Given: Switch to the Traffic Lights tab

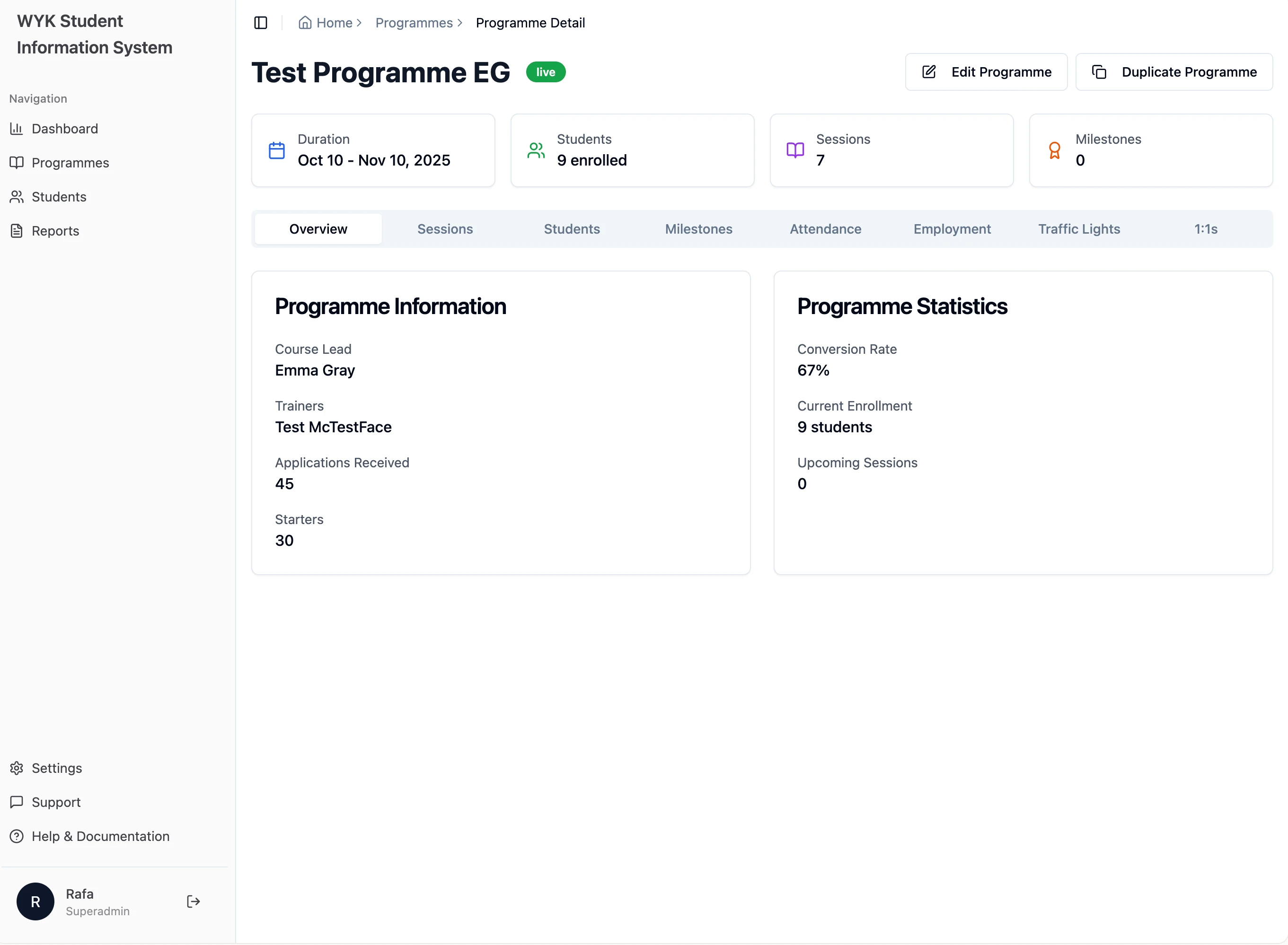Looking at the screenshot, I should click(1078, 229).
